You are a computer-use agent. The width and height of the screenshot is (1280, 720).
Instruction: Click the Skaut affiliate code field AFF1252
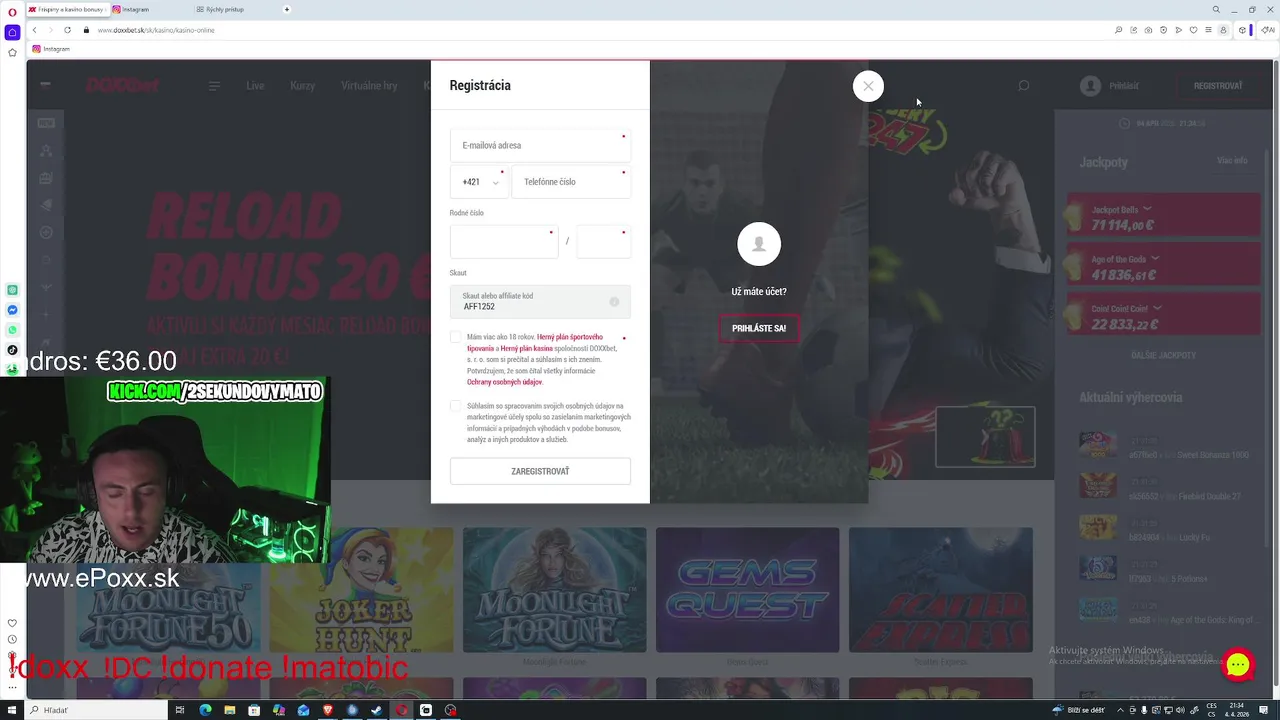540,301
